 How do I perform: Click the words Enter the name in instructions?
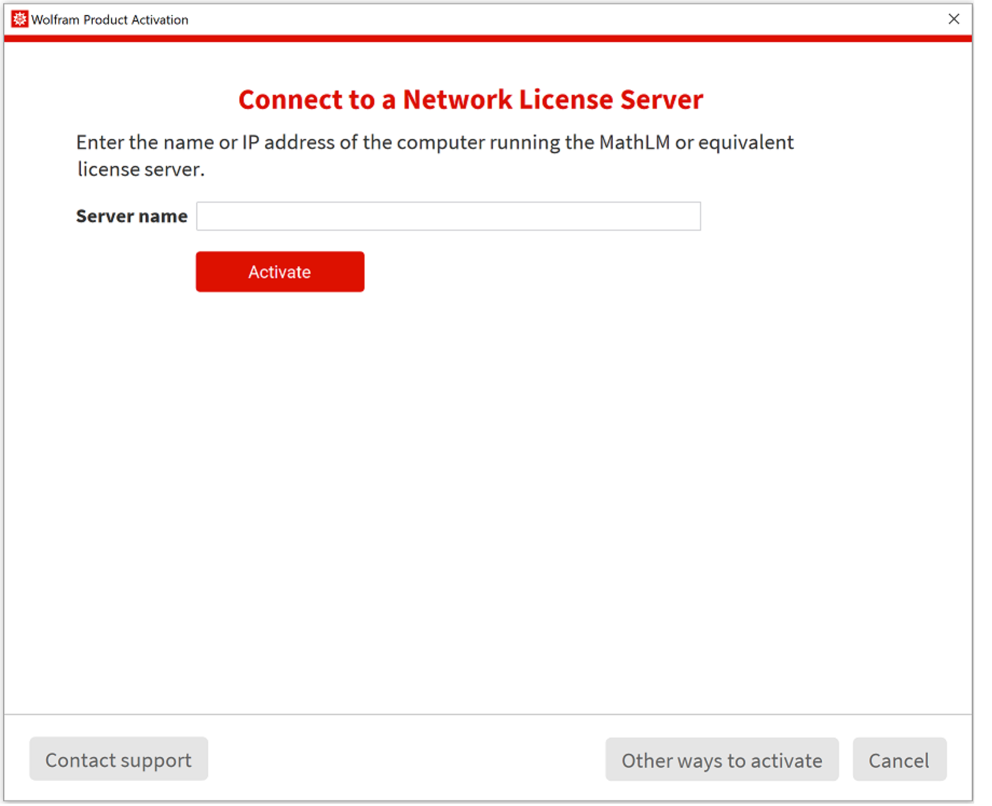(x=144, y=142)
